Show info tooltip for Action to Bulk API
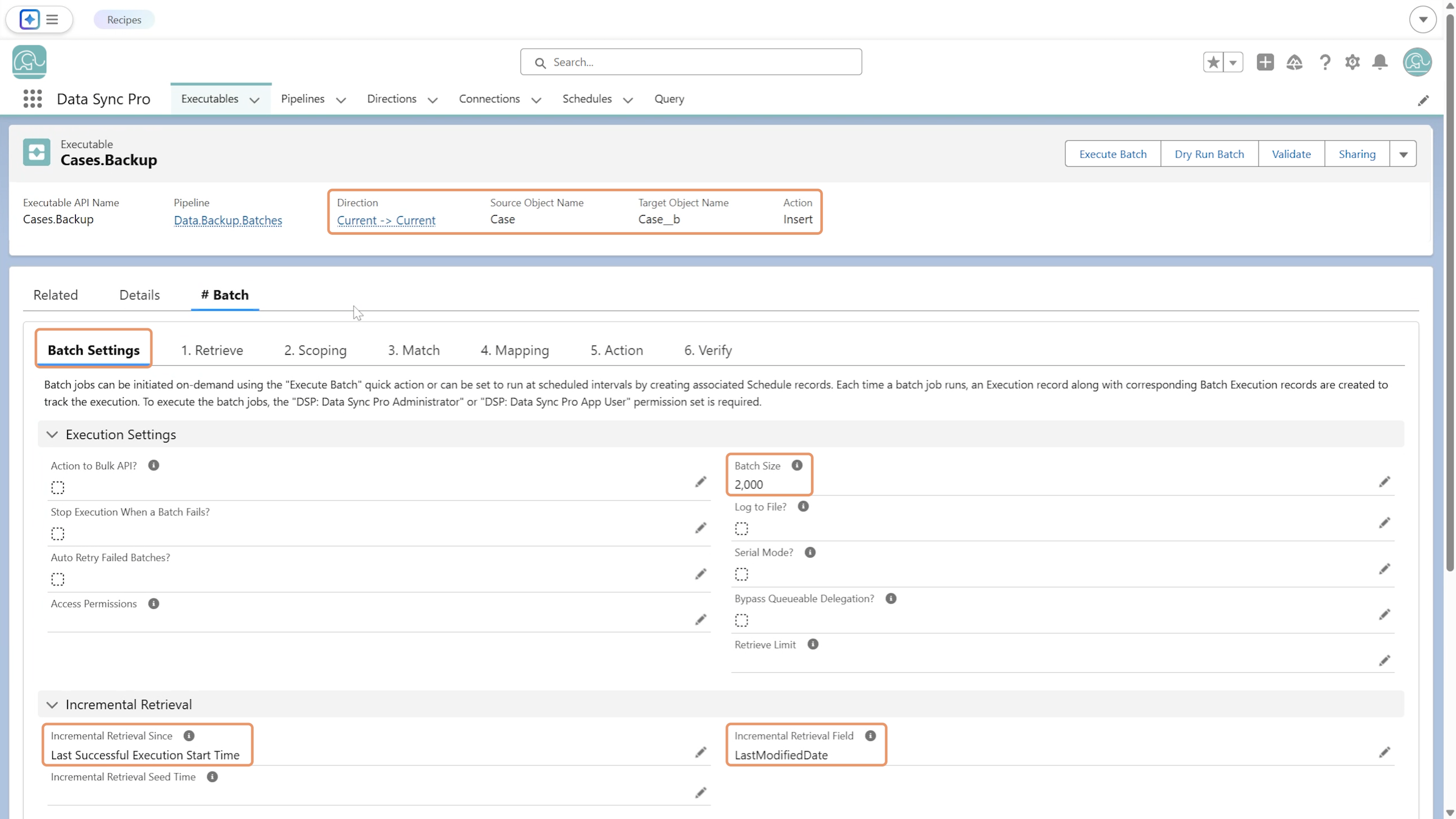This screenshot has height=819, width=1456. (x=154, y=465)
